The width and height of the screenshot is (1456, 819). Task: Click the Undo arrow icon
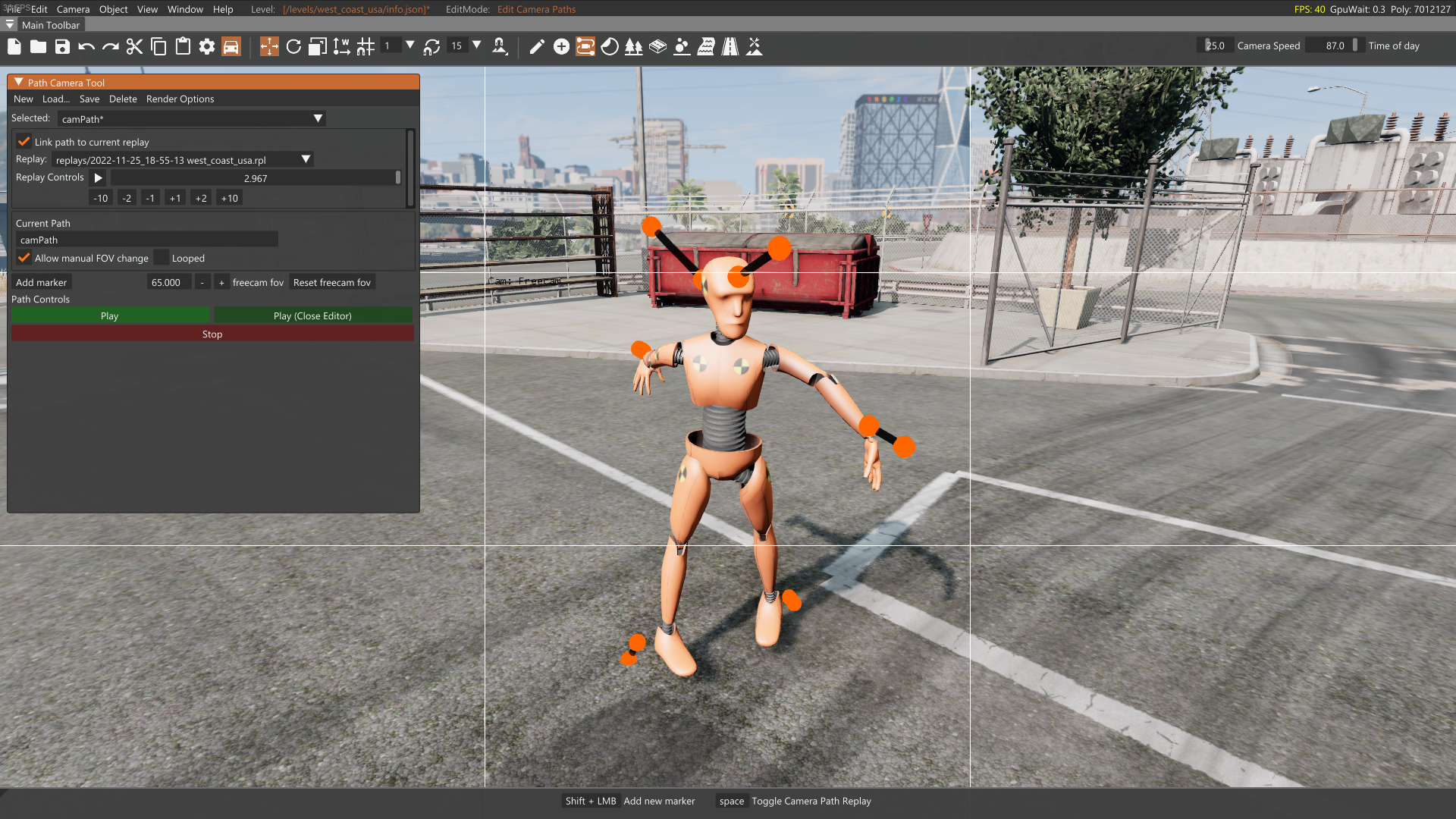(86, 46)
